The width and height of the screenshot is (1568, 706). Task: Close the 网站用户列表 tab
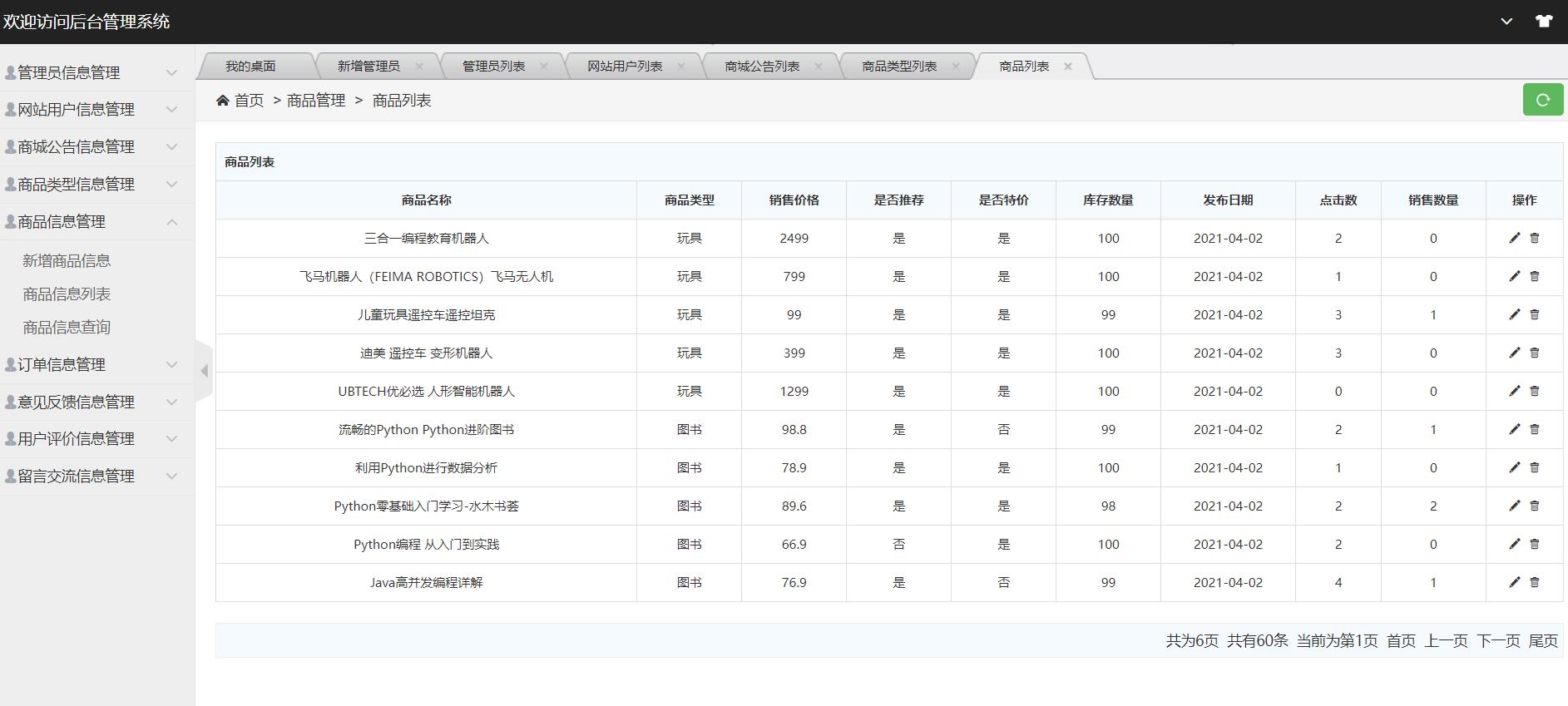pos(681,66)
